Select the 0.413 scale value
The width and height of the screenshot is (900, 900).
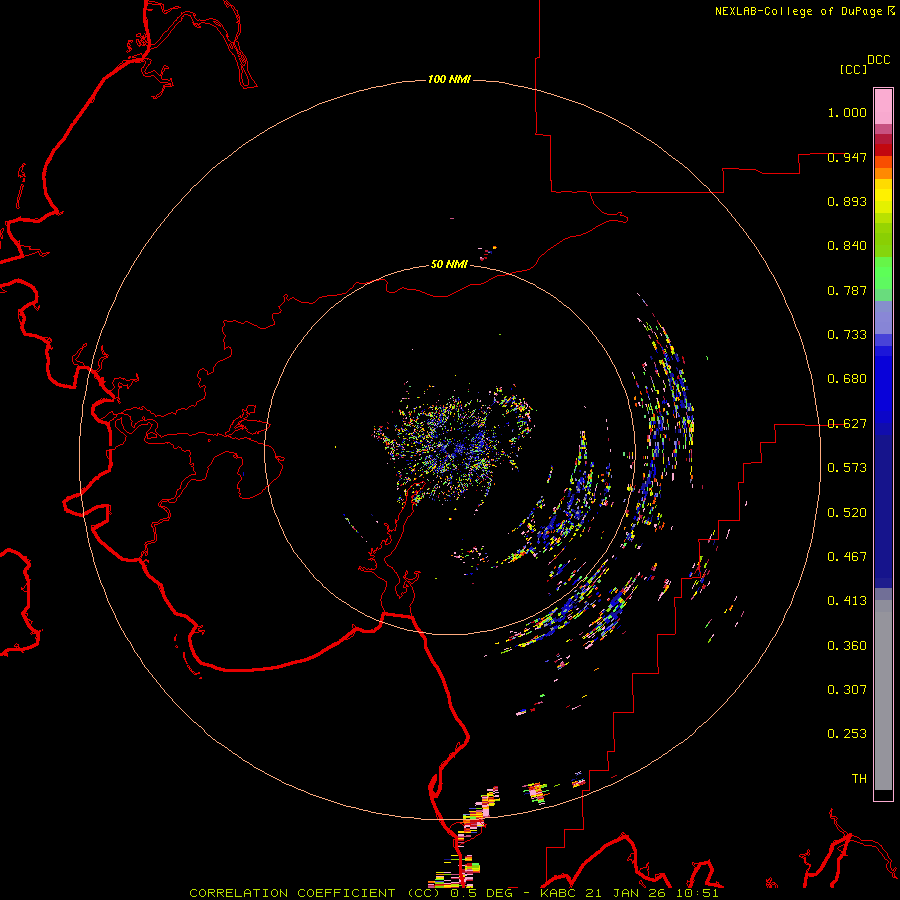pos(847,601)
